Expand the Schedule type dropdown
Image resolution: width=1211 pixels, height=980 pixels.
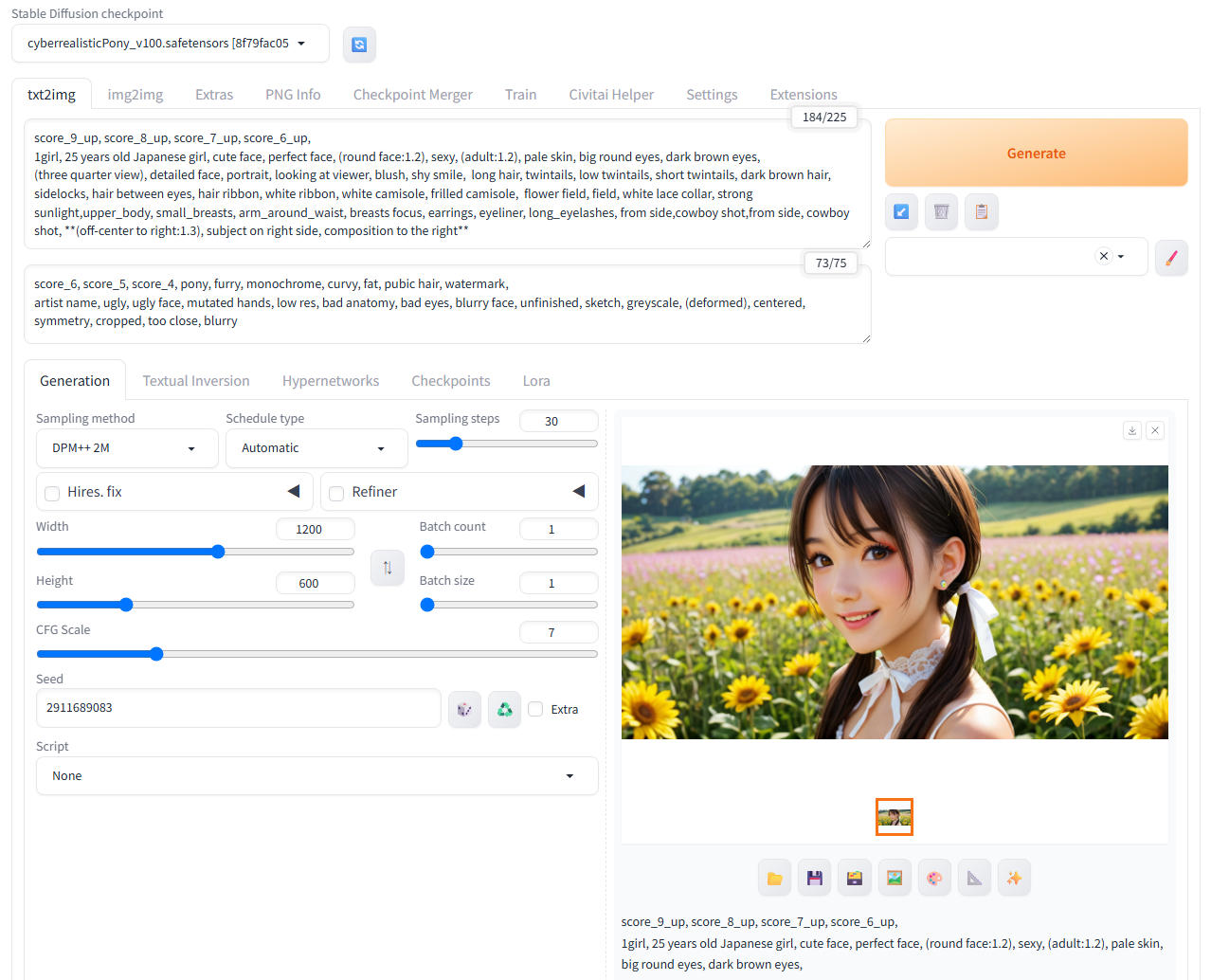point(316,448)
